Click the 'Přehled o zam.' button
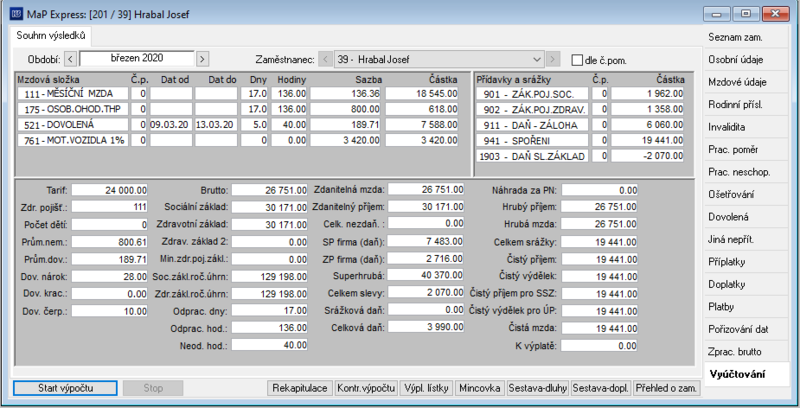Screen dimensions: 800x408 (x=666, y=388)
